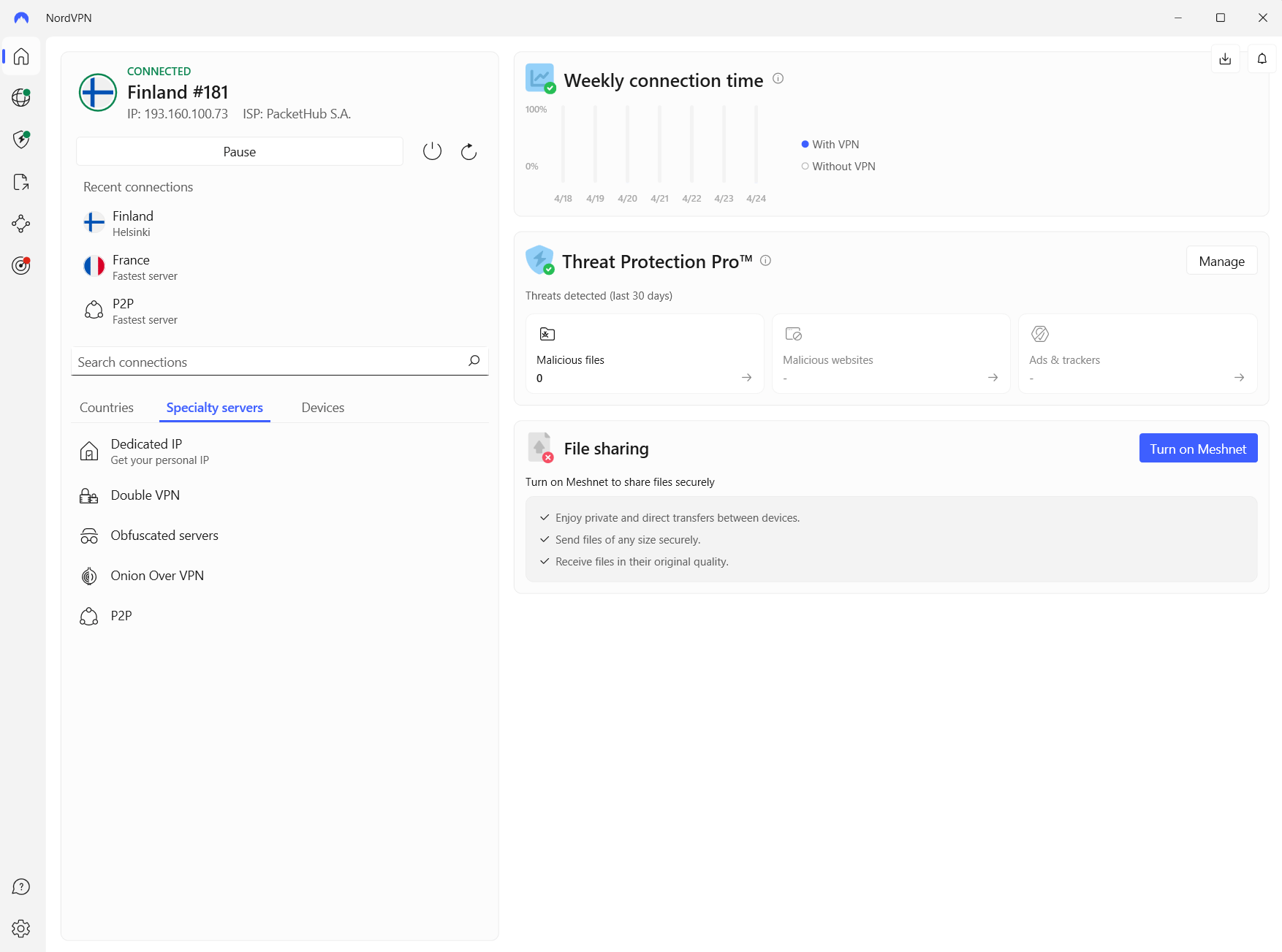Click the Onion Over VPN icon
1282x952 pixels.
point(89,576)
